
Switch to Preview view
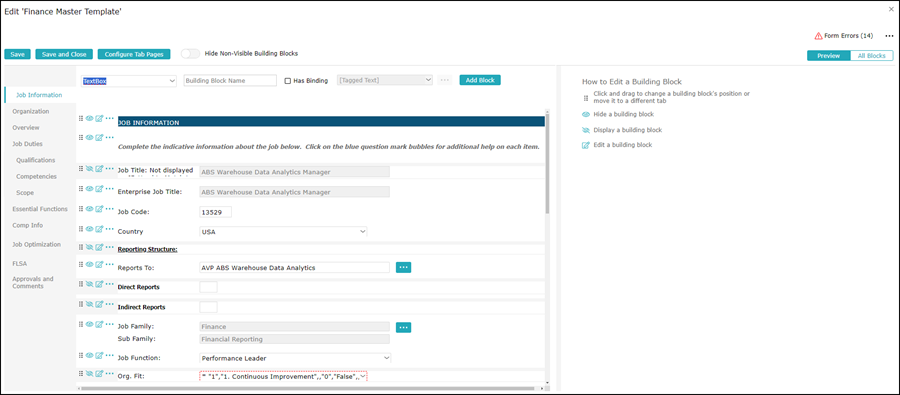(828, 56)
